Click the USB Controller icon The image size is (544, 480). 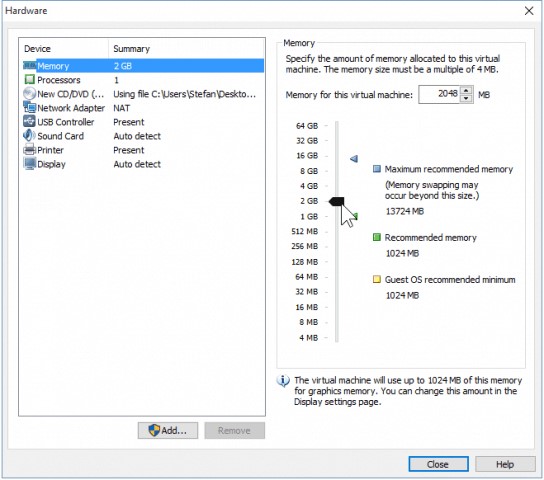pos(29,121)
